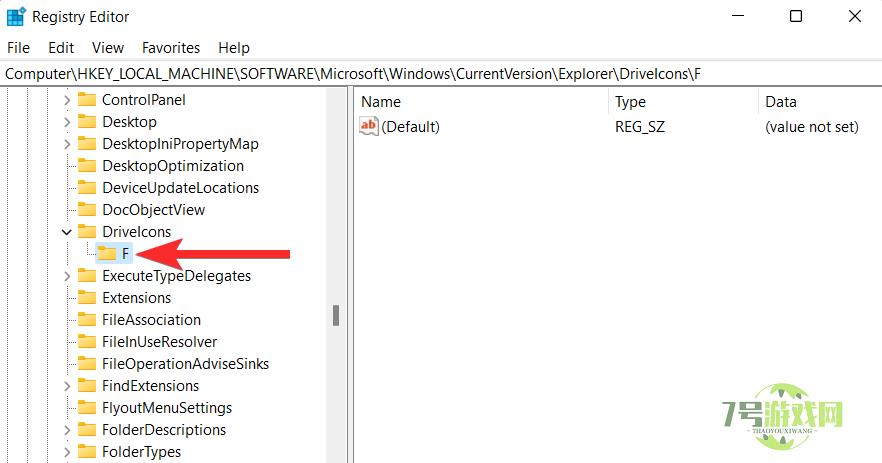
Task: Select the DesktopIniPropertyMap key label
Action: pos(181,144)
